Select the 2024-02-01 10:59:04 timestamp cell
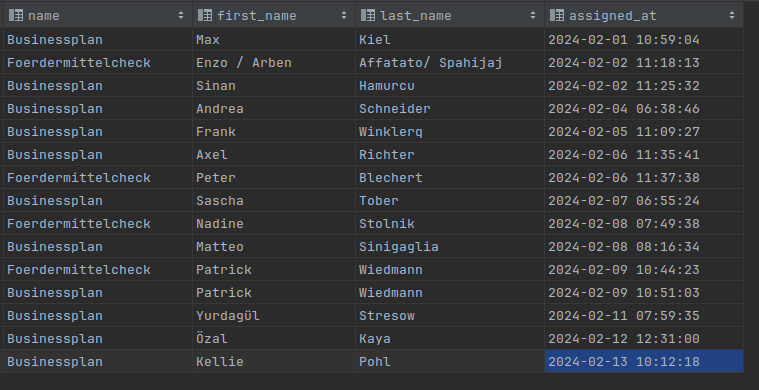This screenshot has height=390, width=759. point(644,40)
